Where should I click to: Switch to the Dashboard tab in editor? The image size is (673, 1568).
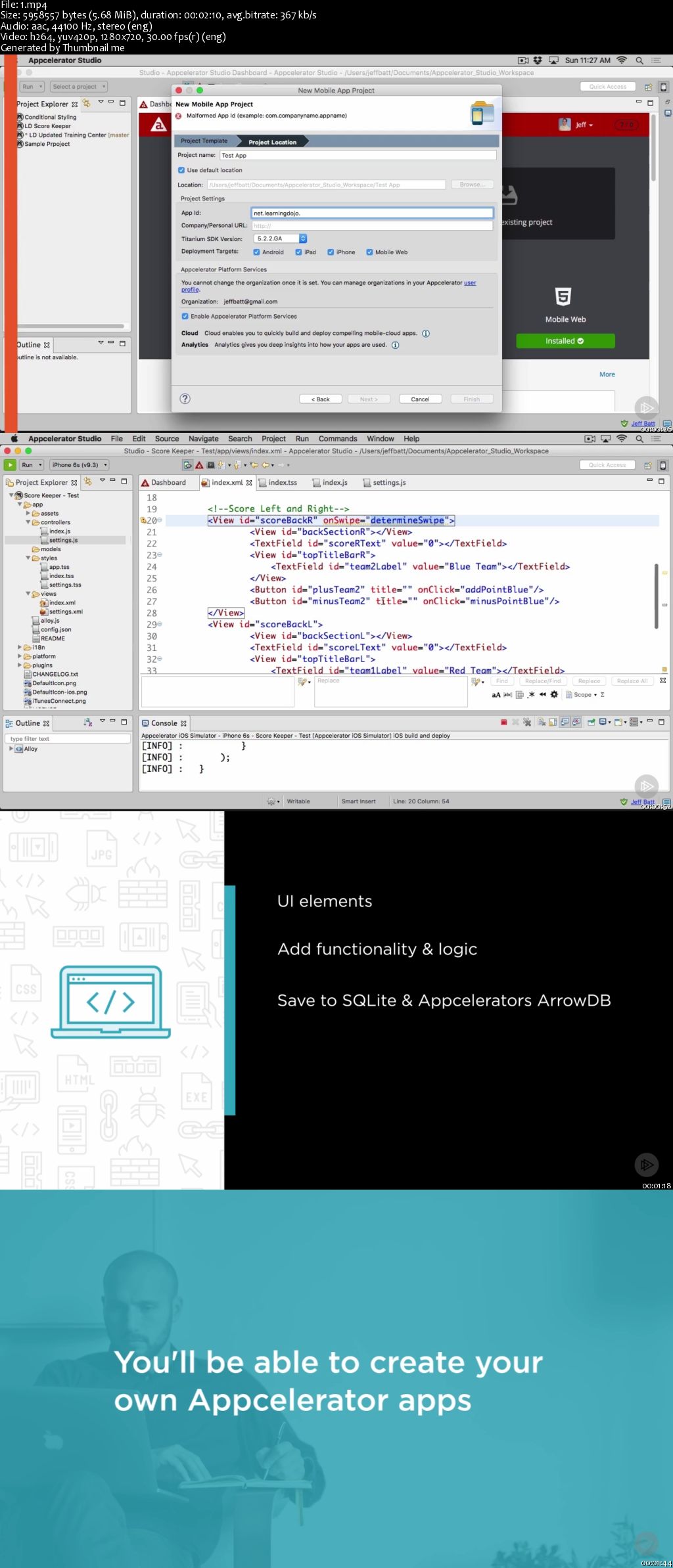point(164,482)
